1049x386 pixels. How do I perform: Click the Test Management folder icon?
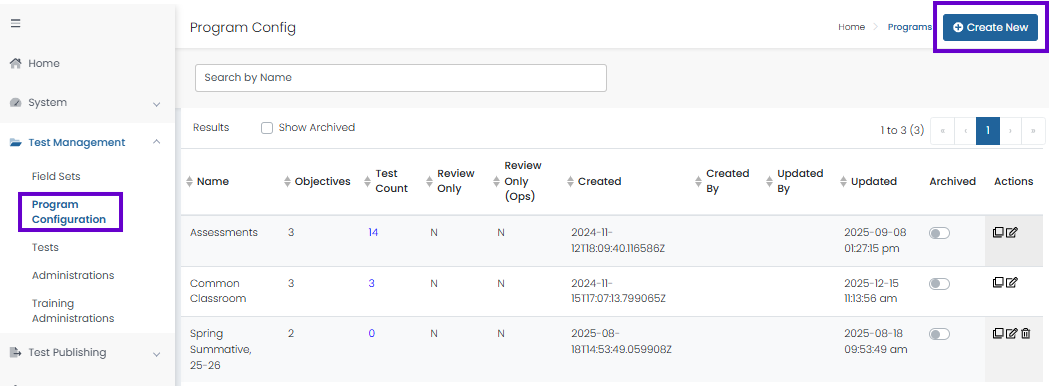[16, 142]
